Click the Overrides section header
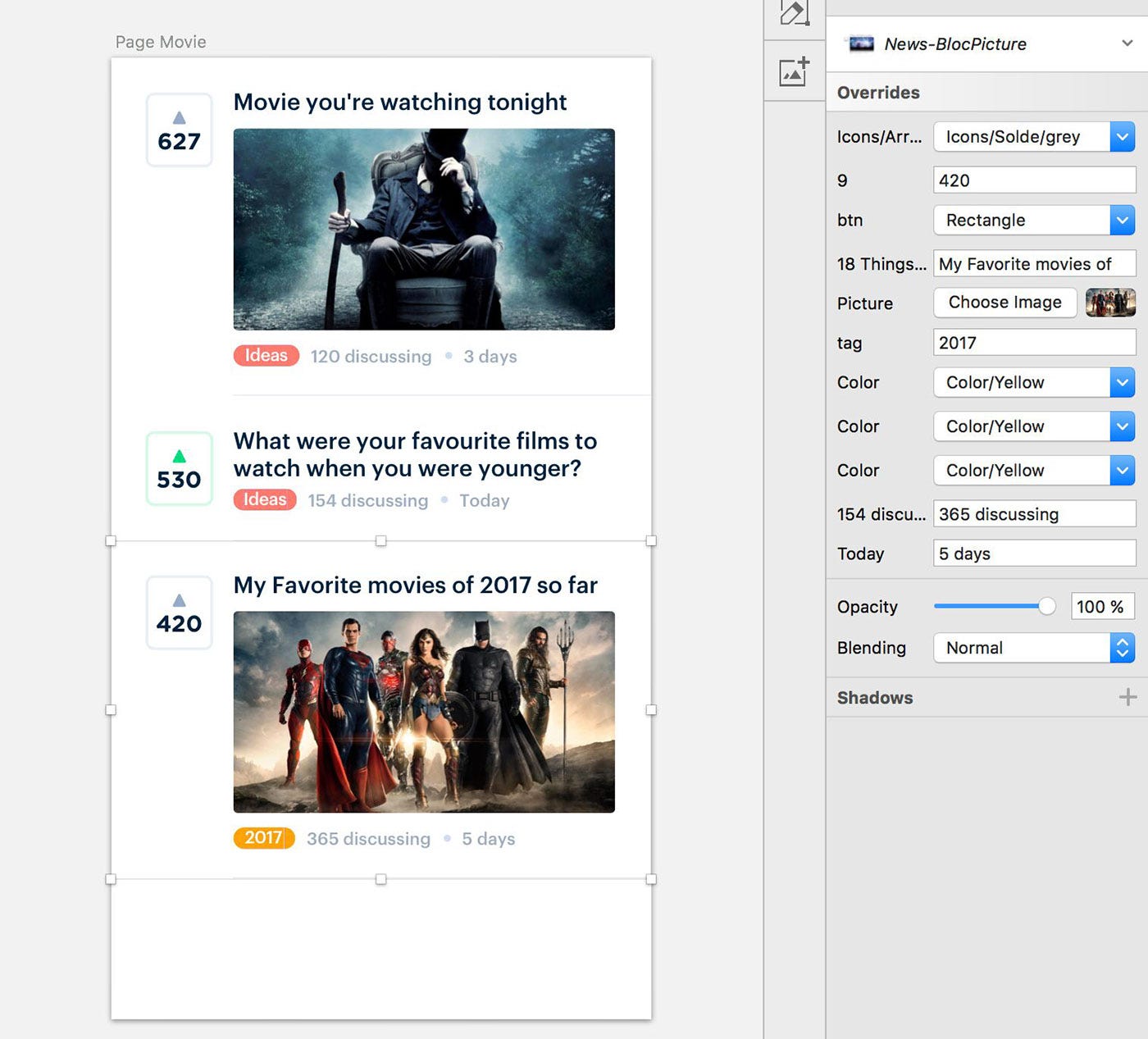The width and height of the screenshot is (1148, 1039). [x=878, y=93]
